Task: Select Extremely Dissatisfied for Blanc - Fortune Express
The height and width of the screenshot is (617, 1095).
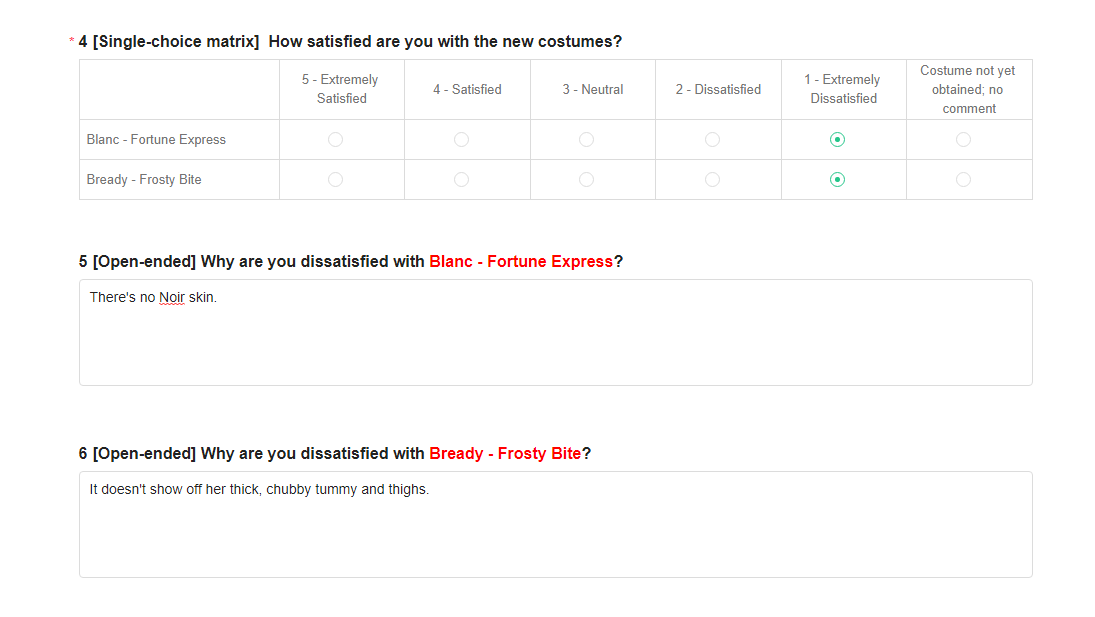Action: click(838, 140)
